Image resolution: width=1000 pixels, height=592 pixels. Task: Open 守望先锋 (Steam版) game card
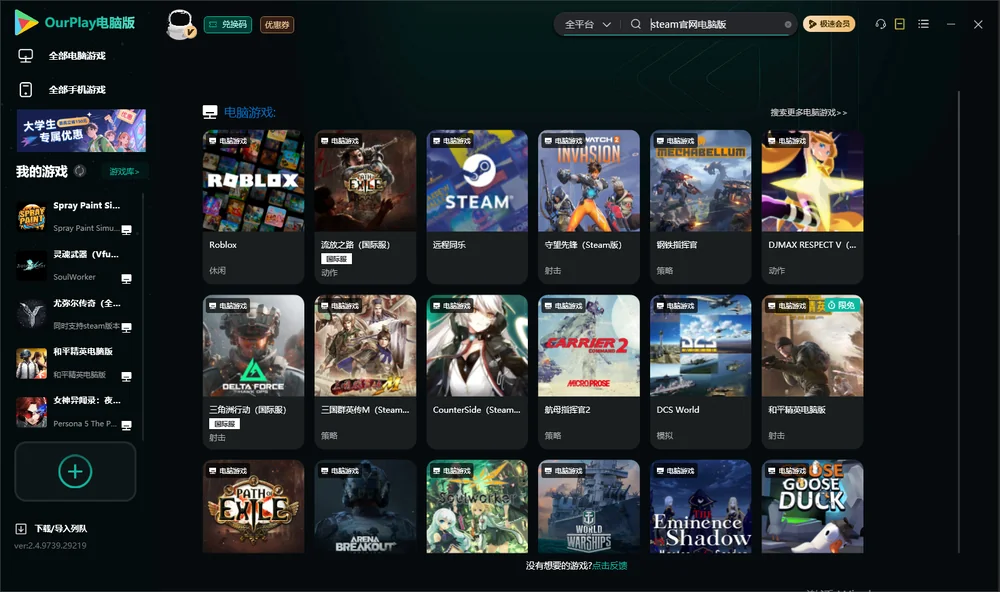[589, 207]
